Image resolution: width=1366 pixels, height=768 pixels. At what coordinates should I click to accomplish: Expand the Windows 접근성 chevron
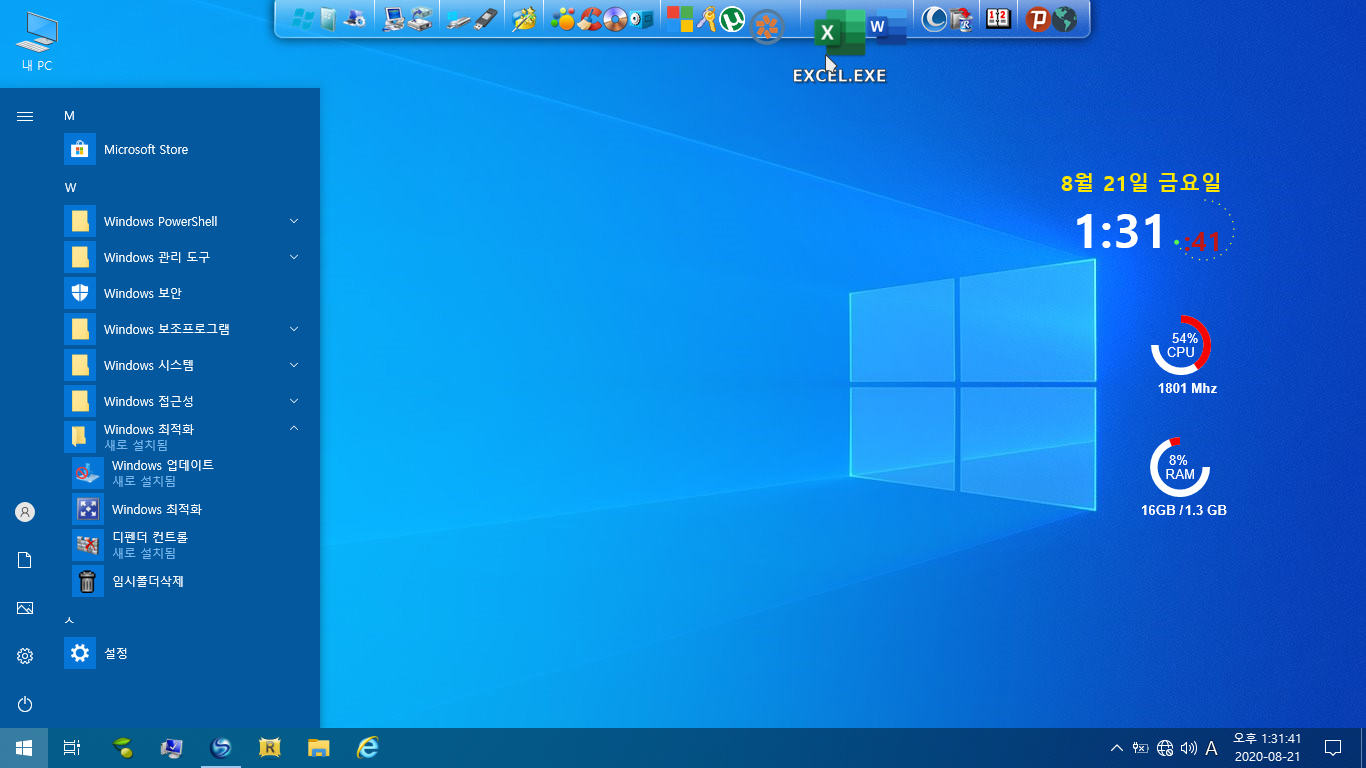tap(294, 401)
